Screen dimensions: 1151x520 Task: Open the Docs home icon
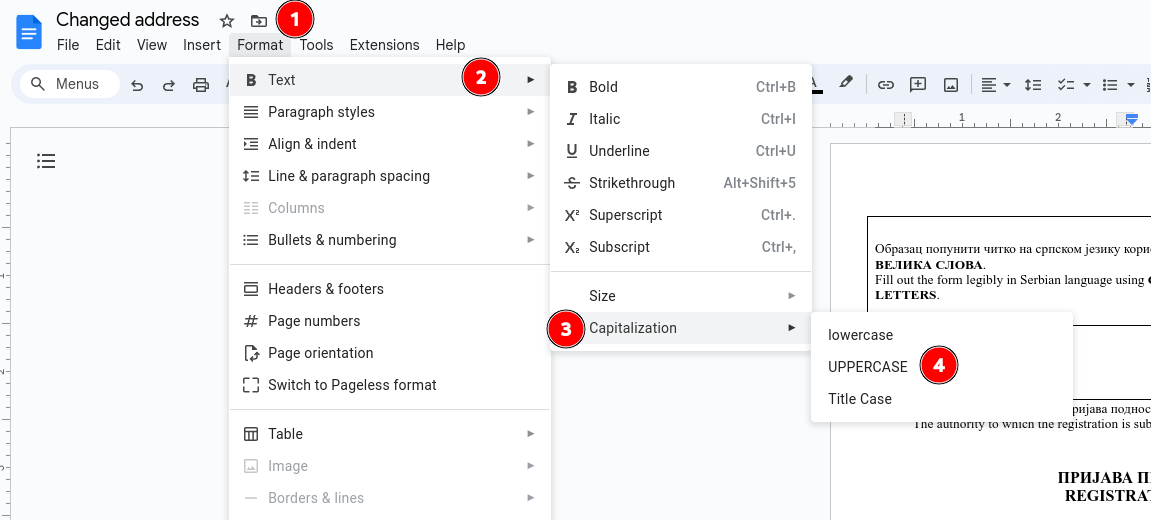(x=28, y=32)
